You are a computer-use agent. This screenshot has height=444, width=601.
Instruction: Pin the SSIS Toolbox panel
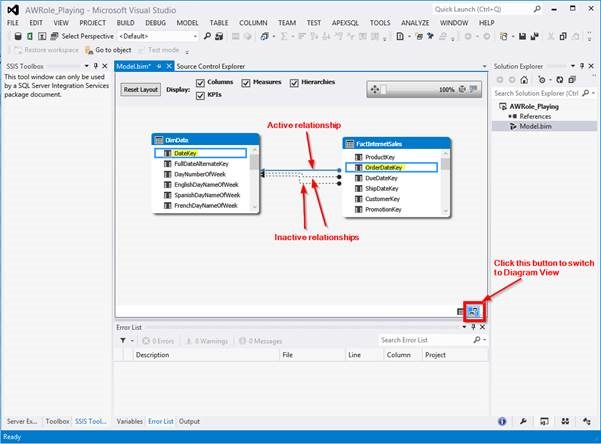point(95,66)
